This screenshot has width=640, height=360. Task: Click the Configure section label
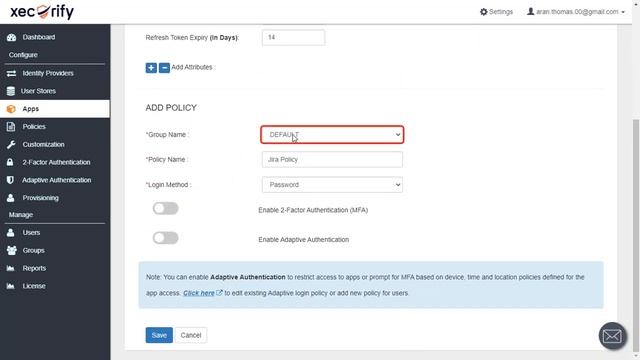tap(23, 55)
